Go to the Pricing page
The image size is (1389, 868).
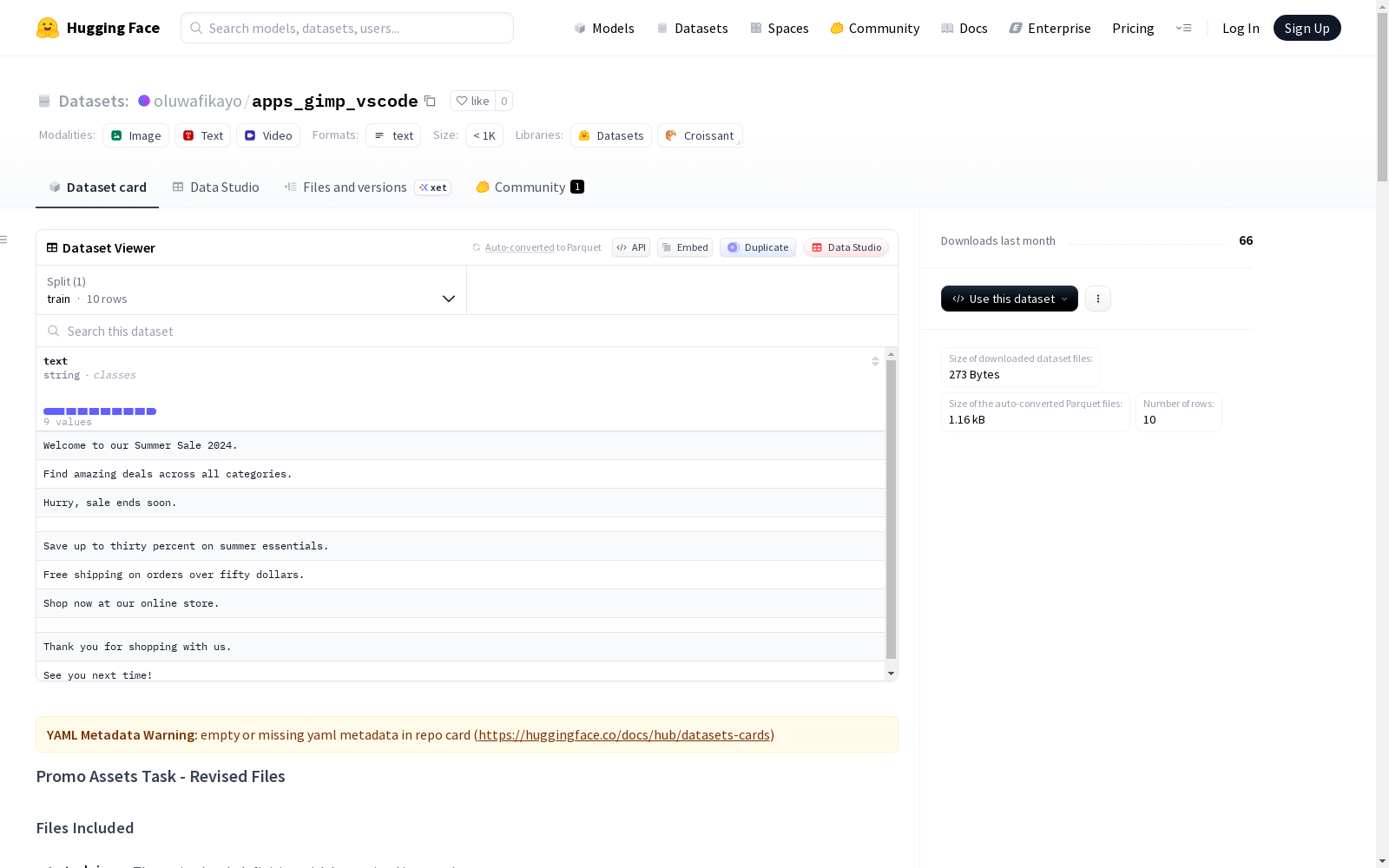pyautogui.click(x=1133, y=28)
